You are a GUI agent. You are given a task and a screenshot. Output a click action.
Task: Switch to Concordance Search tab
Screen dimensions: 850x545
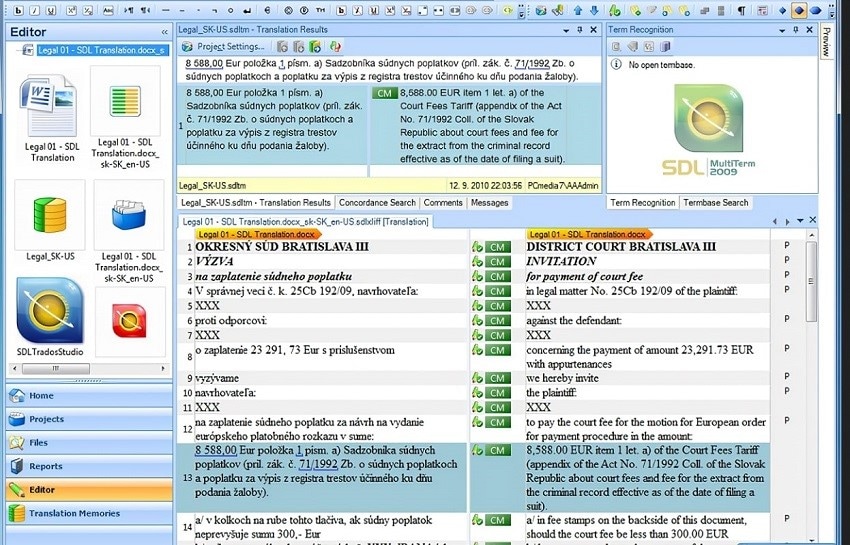tap(377, 203)
